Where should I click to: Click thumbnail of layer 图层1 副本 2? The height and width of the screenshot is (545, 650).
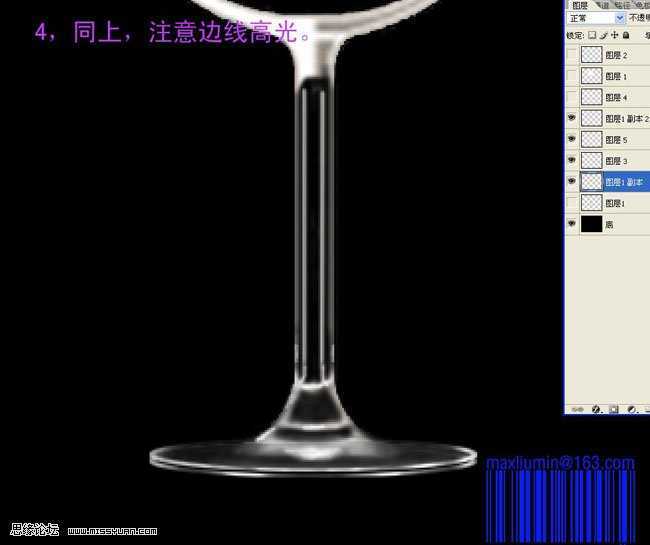point(592,118)
